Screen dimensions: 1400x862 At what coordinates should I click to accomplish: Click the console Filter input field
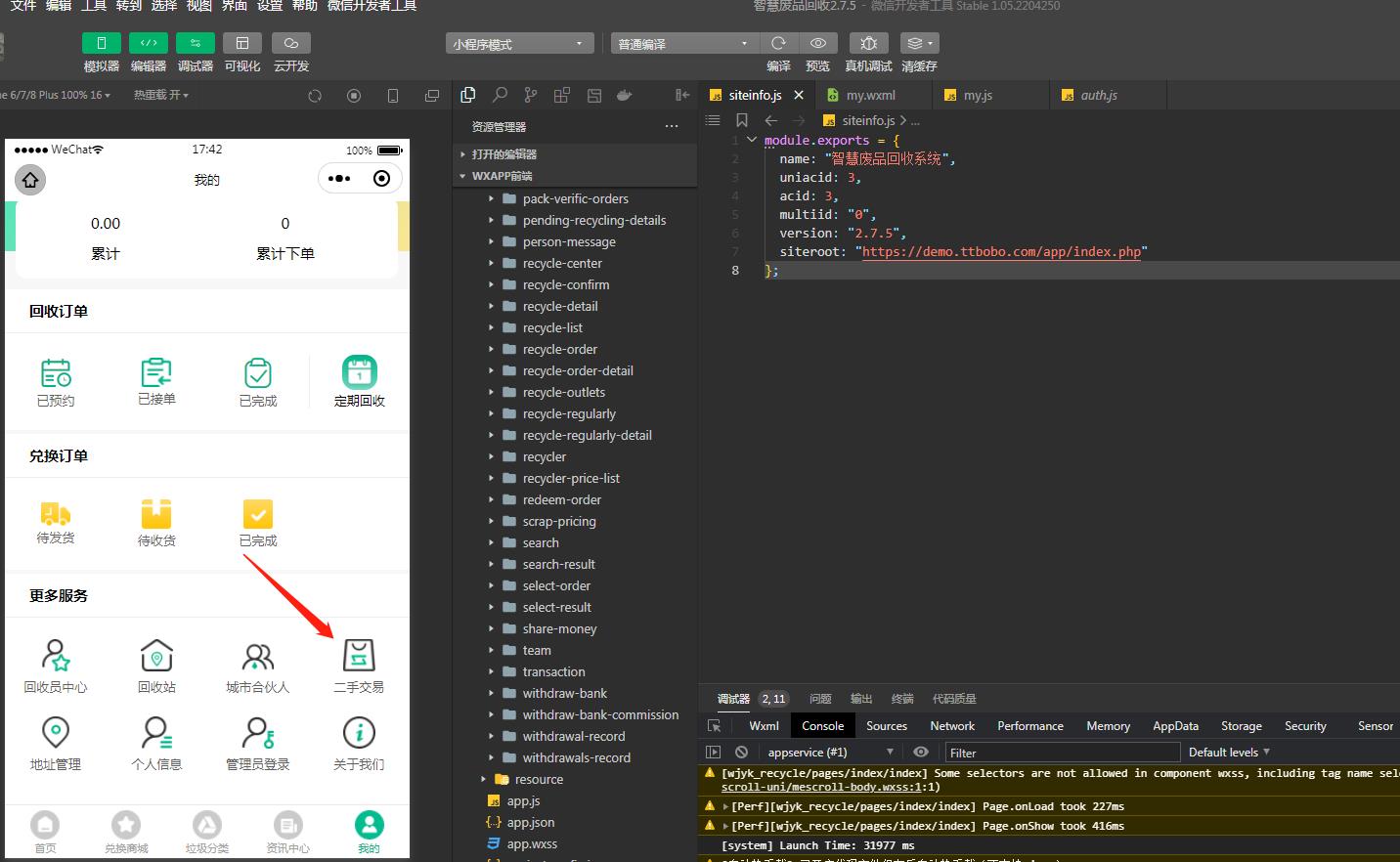tap(1061, 753)
